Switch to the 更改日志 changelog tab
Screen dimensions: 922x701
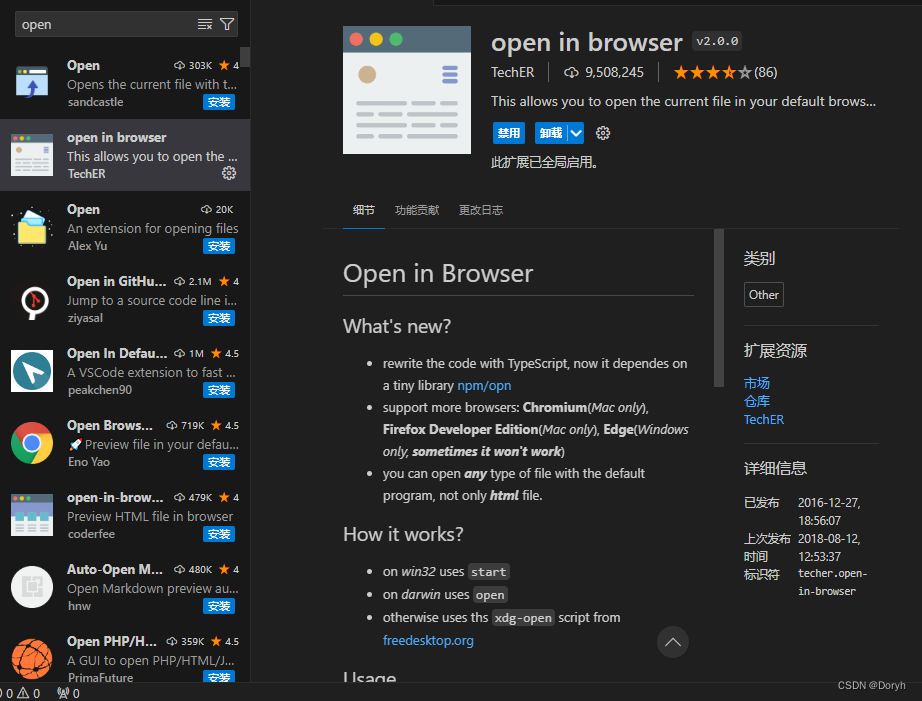[x=481, y=210]
